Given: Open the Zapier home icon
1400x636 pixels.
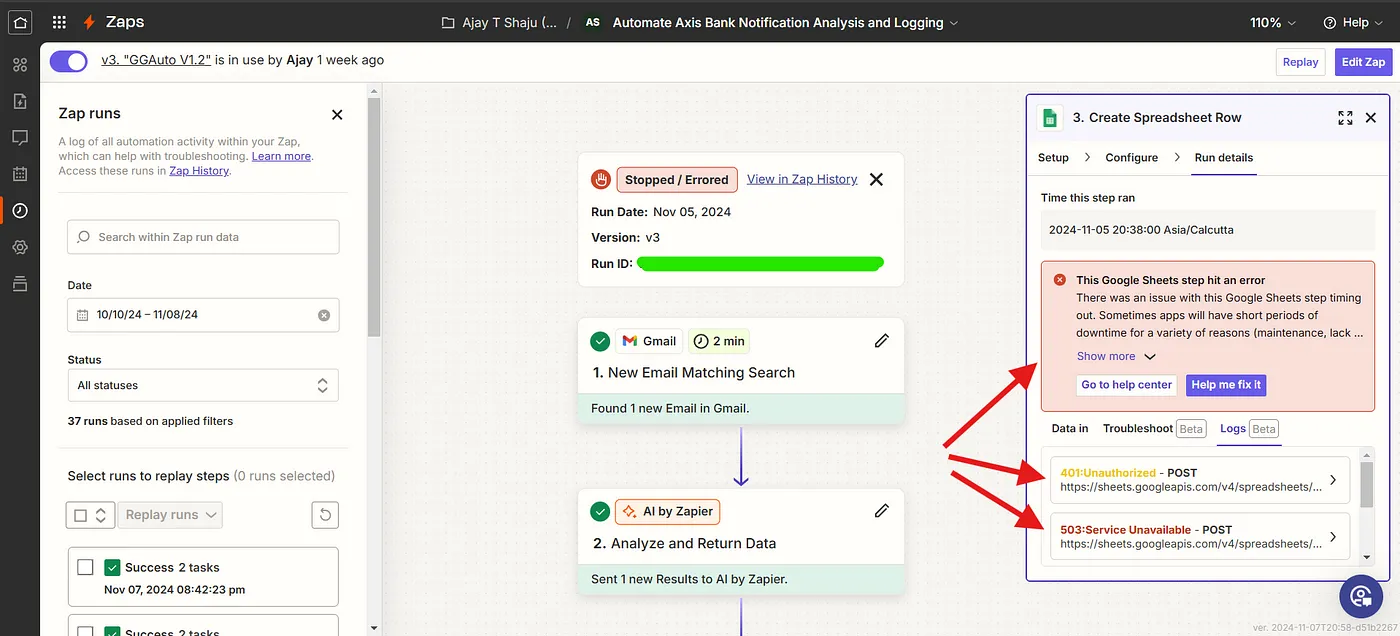Looking at the screenshot, I should pyautogui.click(x=20, y=22).
